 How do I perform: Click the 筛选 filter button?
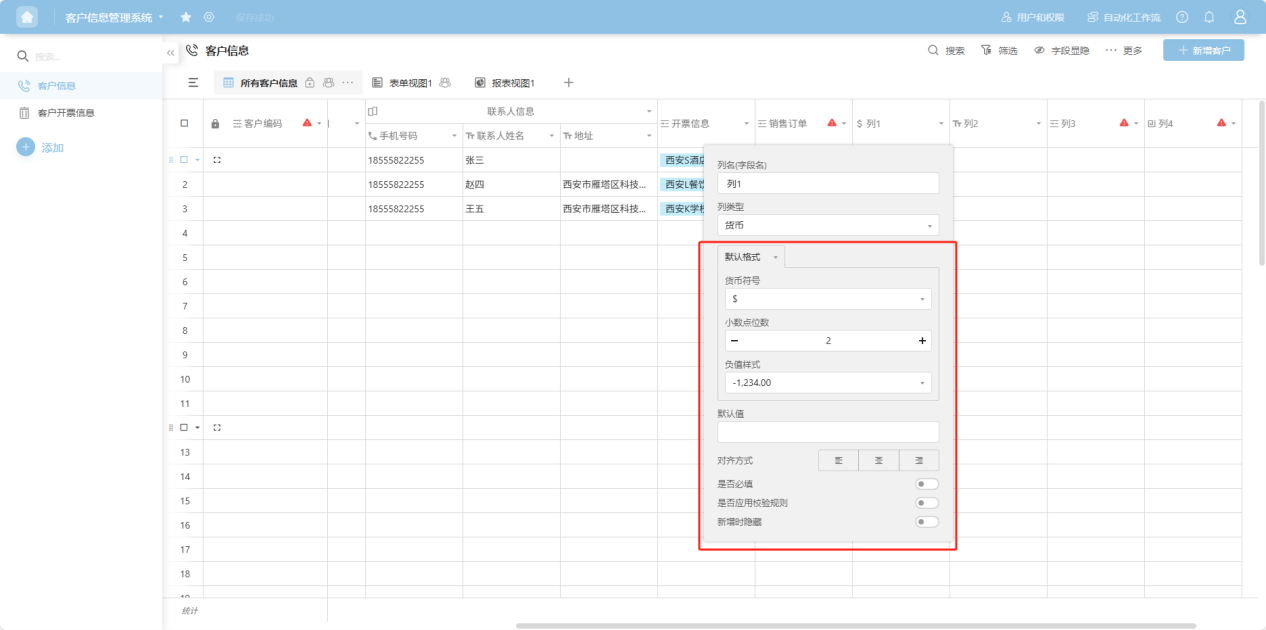point(999,50)
